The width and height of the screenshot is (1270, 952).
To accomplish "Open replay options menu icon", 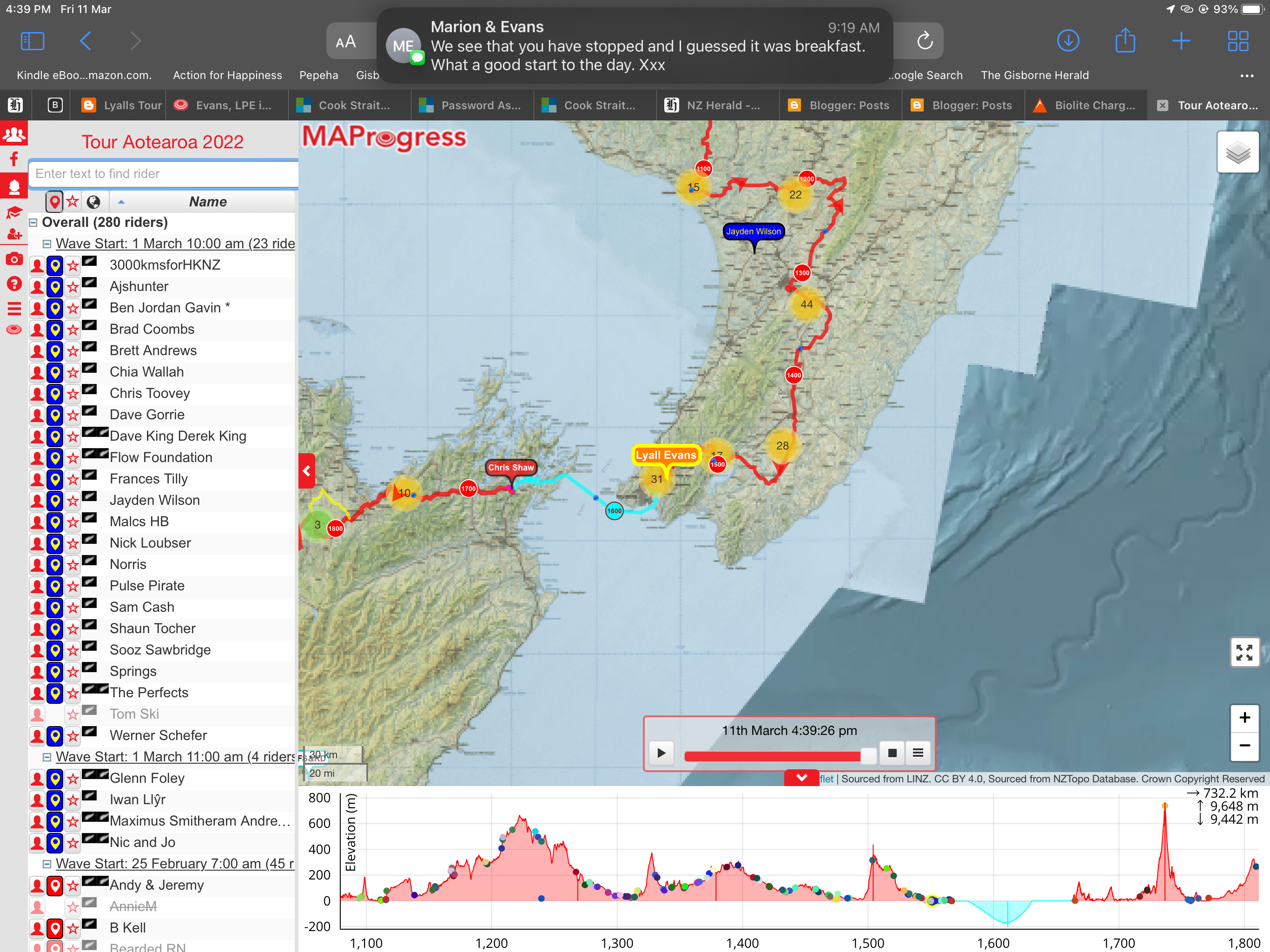I will pos(918,753).
